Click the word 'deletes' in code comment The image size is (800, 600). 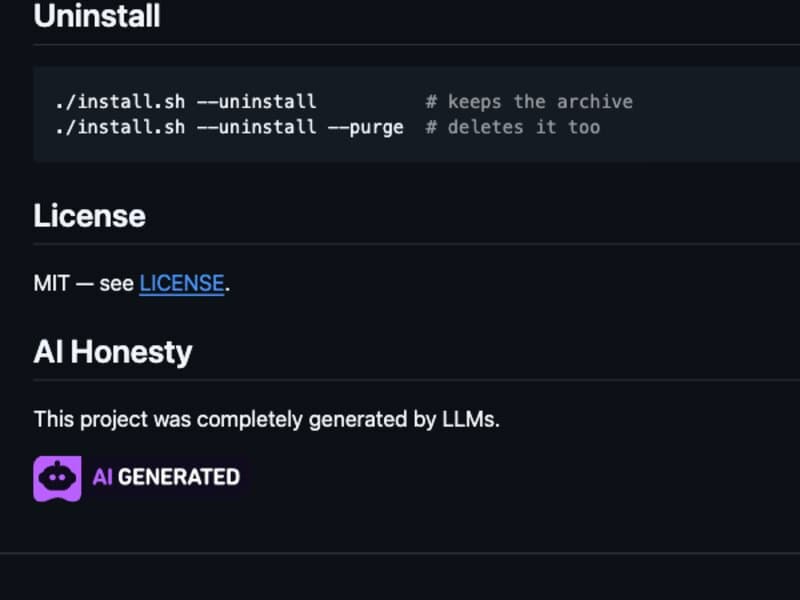coord(486,127)
